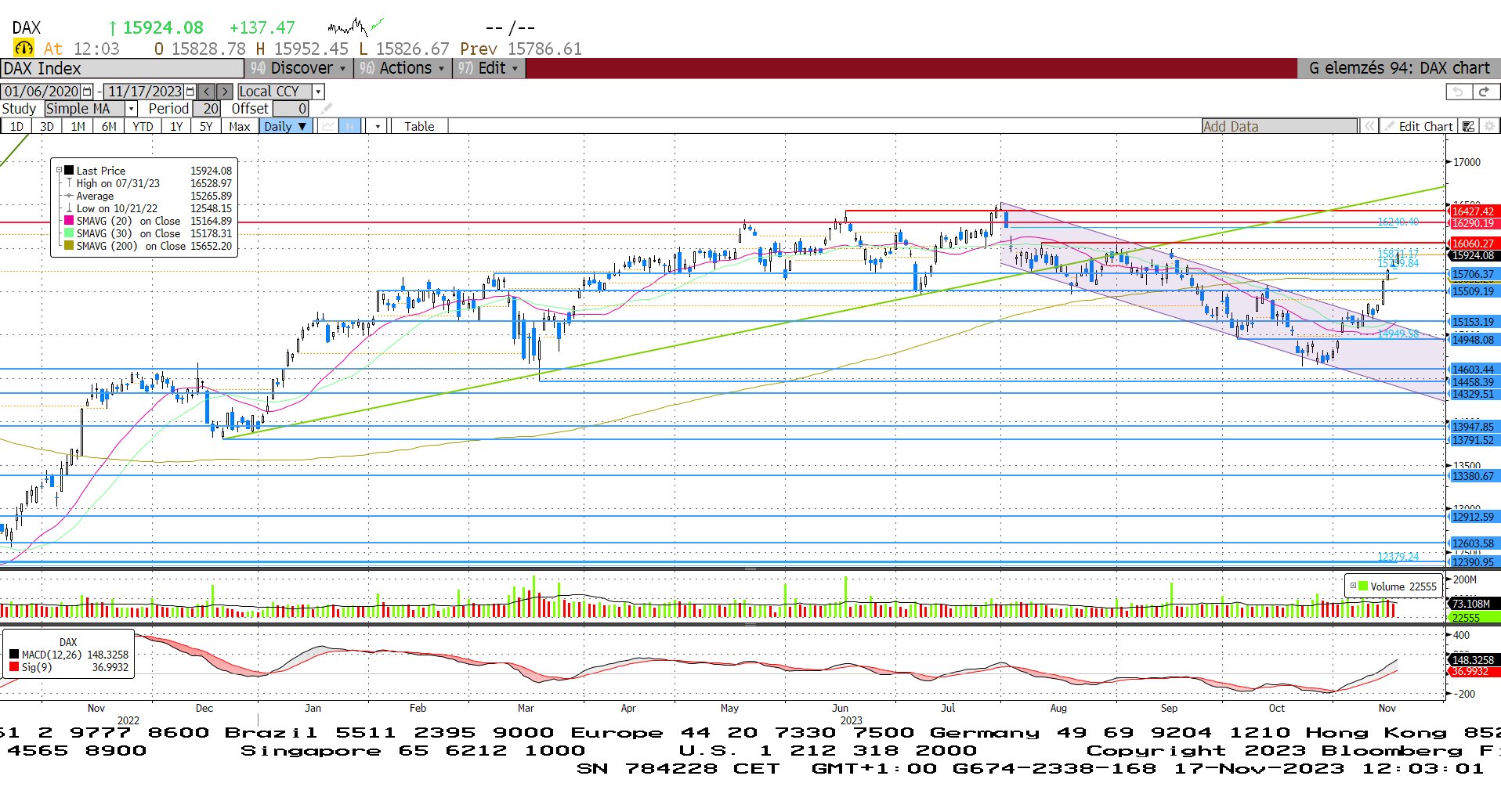Click the red Sig(9) legend swatch
This screenshot has width=1501, height=812.
(x=14, y=667)
